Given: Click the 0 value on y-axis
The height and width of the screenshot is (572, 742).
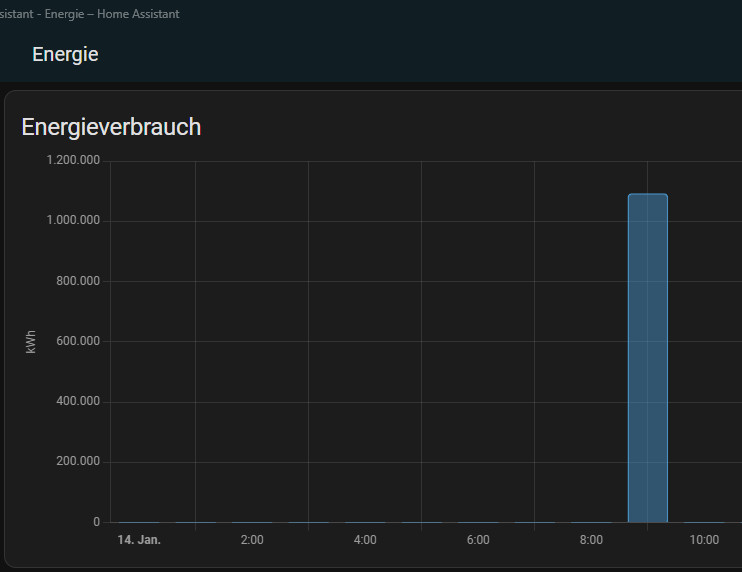Looking at the screenshot, I should tap(97, 522).
